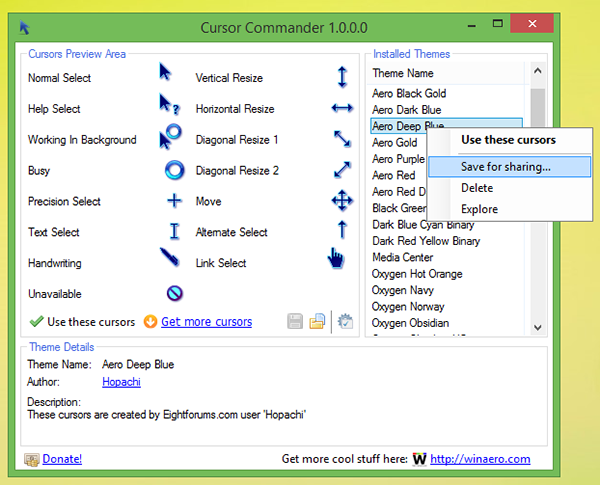The image size is (600, 485).
Task: Select the Aero Red theme
Action: (393, 175)
